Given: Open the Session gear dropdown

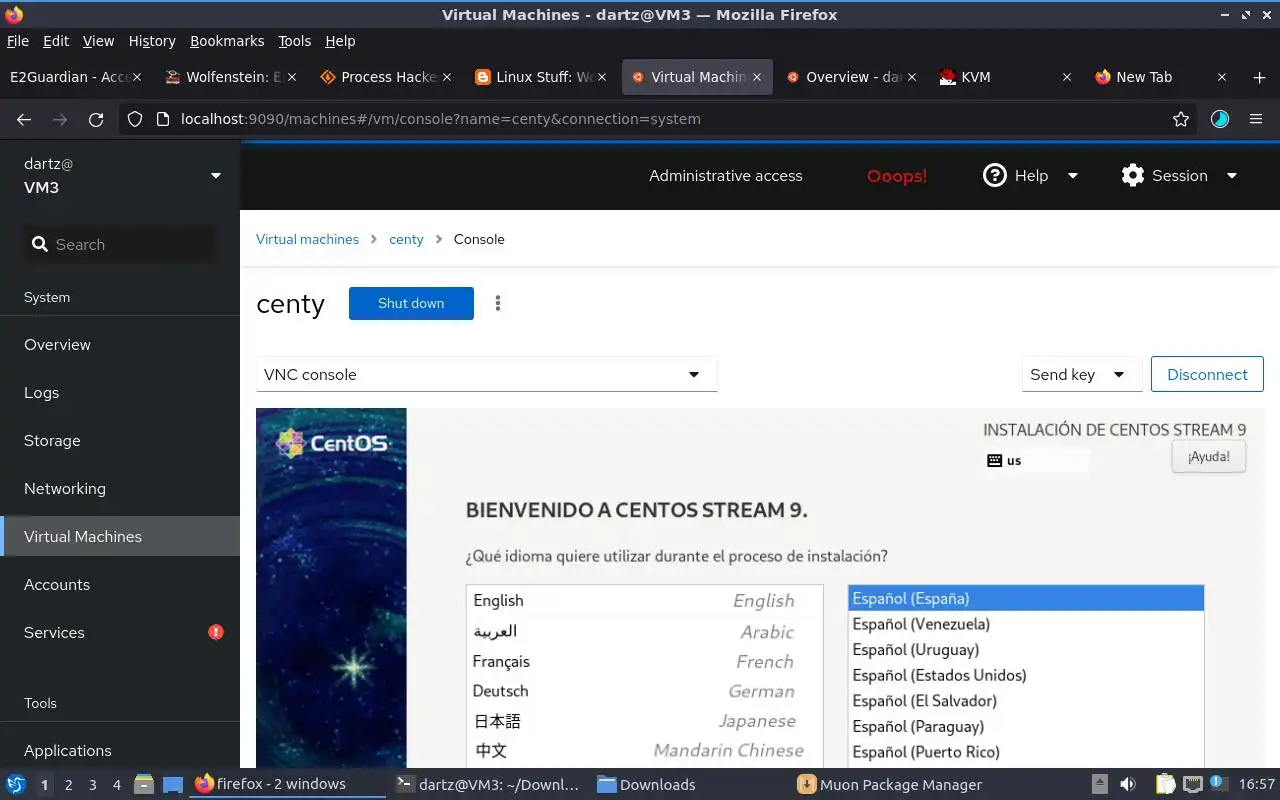Looking at the screenshot, I should (1180, 175).
